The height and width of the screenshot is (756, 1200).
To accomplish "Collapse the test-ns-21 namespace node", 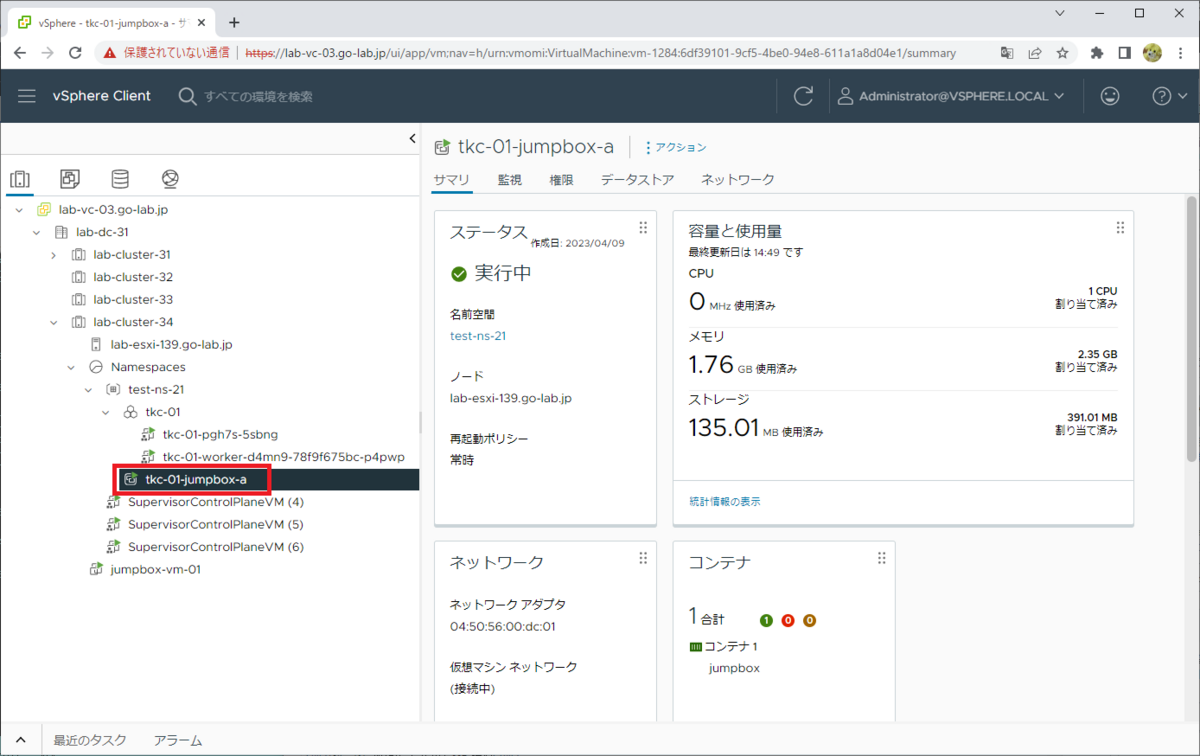I will point(88,389).
